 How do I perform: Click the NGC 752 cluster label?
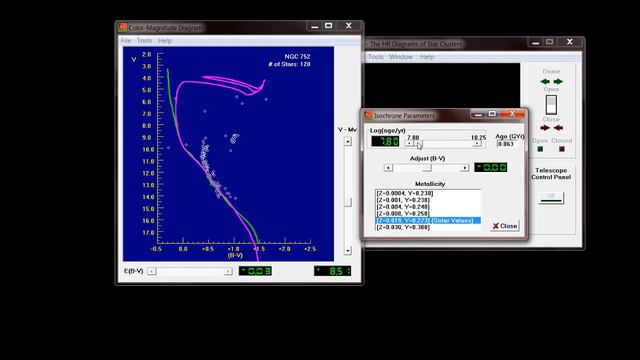(297, 57)
